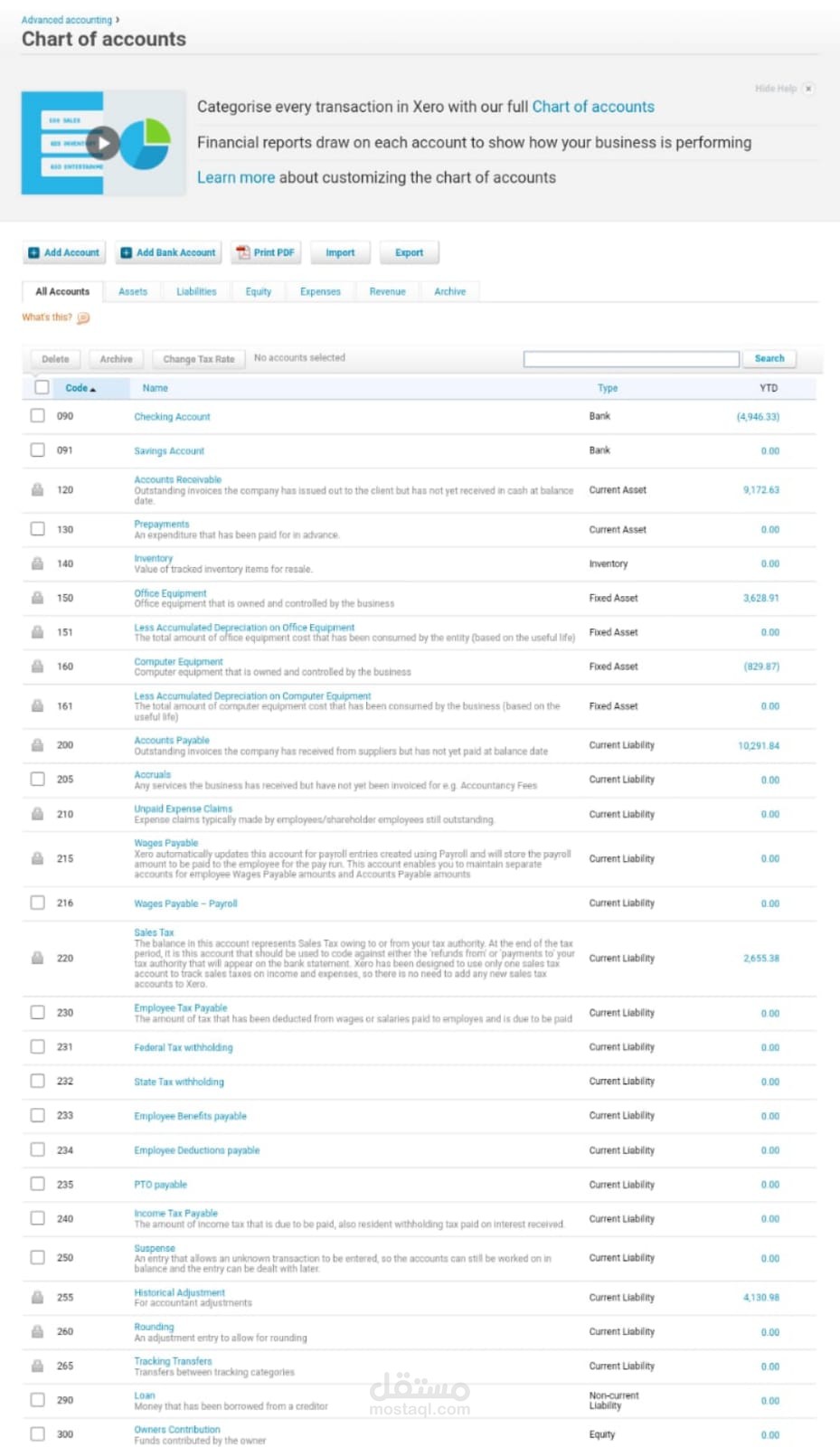Check the box for account 216
Image resolution: width=840 pixels, height=1447 pixels.
tap(38, 903)
